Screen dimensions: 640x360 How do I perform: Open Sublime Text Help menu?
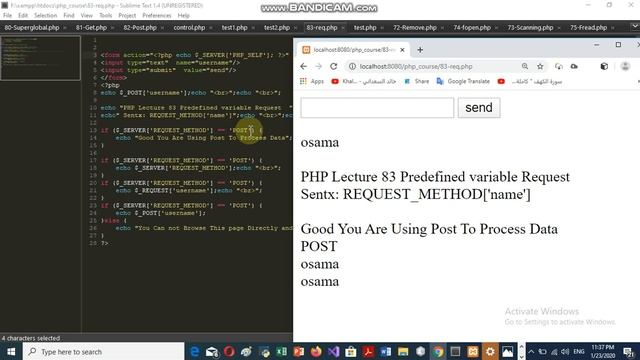tap(184, 16)
